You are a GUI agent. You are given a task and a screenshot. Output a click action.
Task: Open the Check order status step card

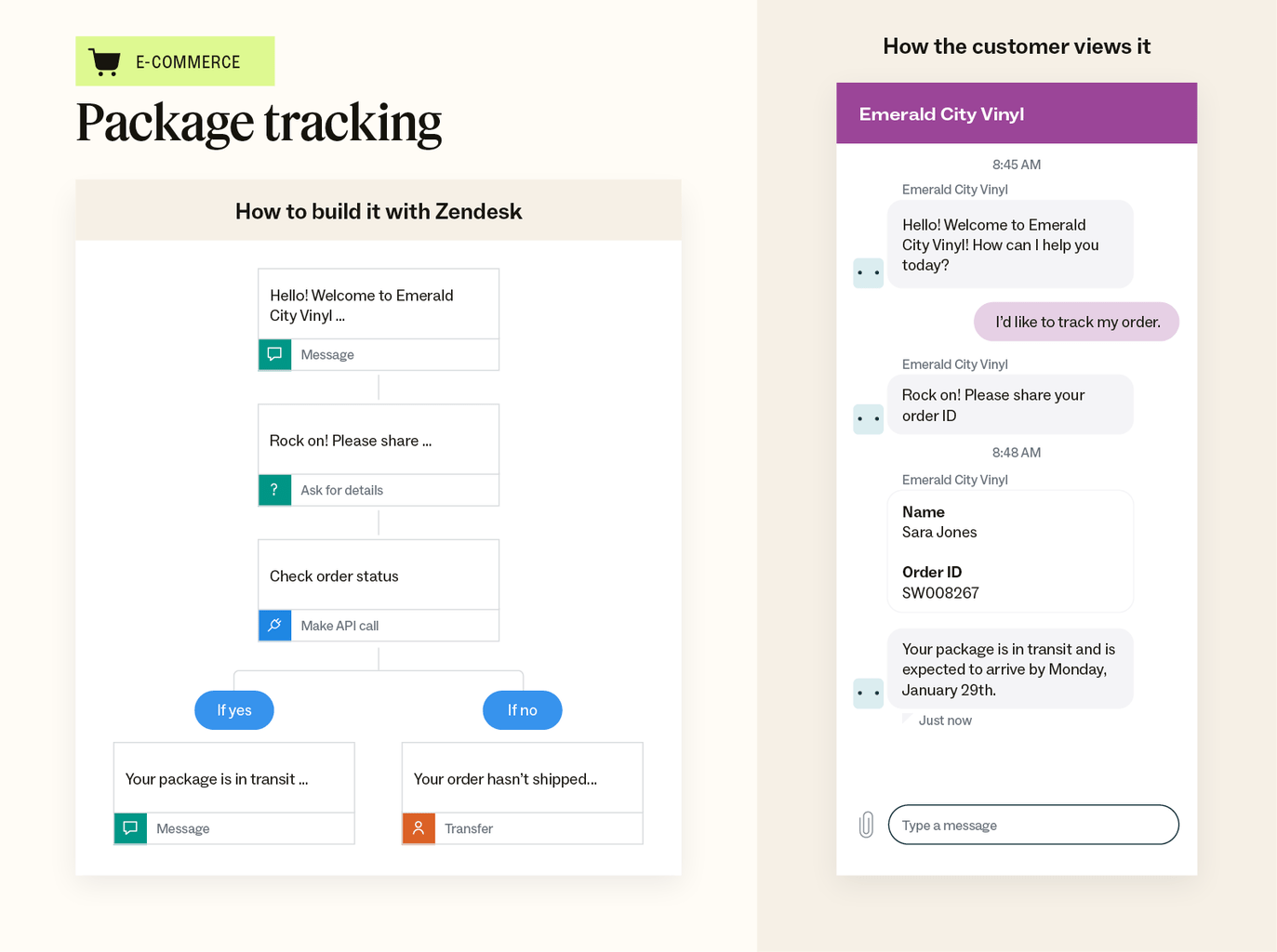click(x=379, y=590)
